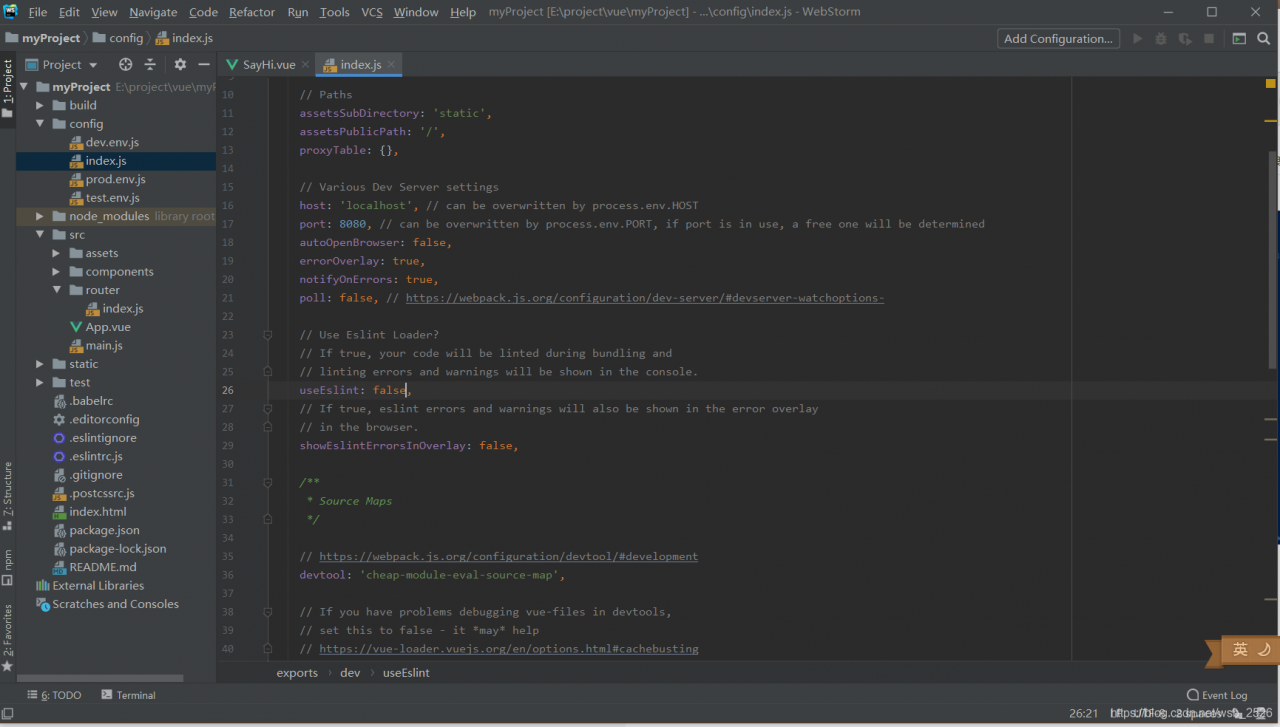1280x727 pixels.
Task: Click the Stop square icon
Action: pyautogui.click(x=1209, y=38)
